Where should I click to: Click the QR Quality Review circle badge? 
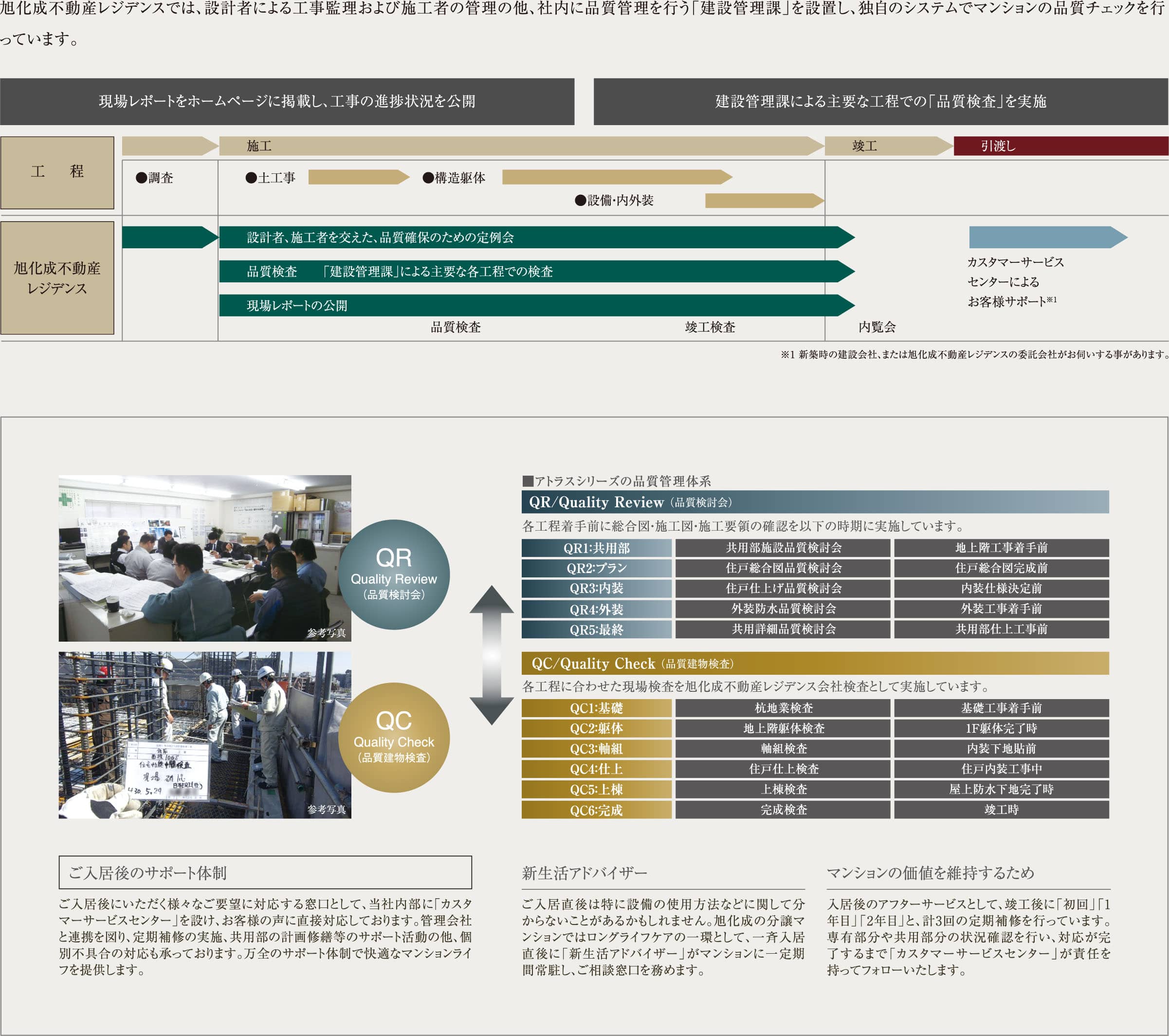coord(394,574)
